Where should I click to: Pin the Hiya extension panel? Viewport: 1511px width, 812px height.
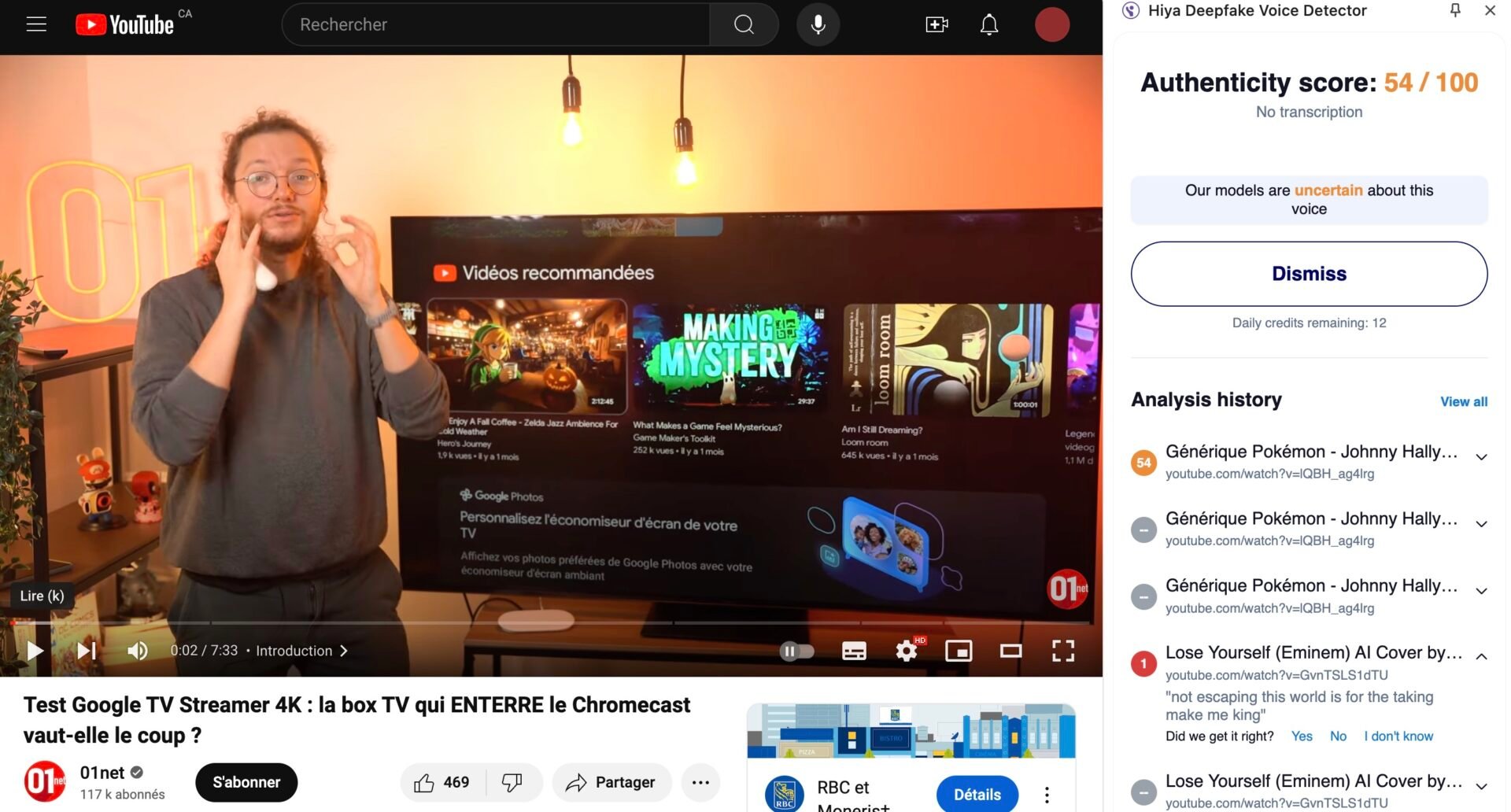point(1455,10)
